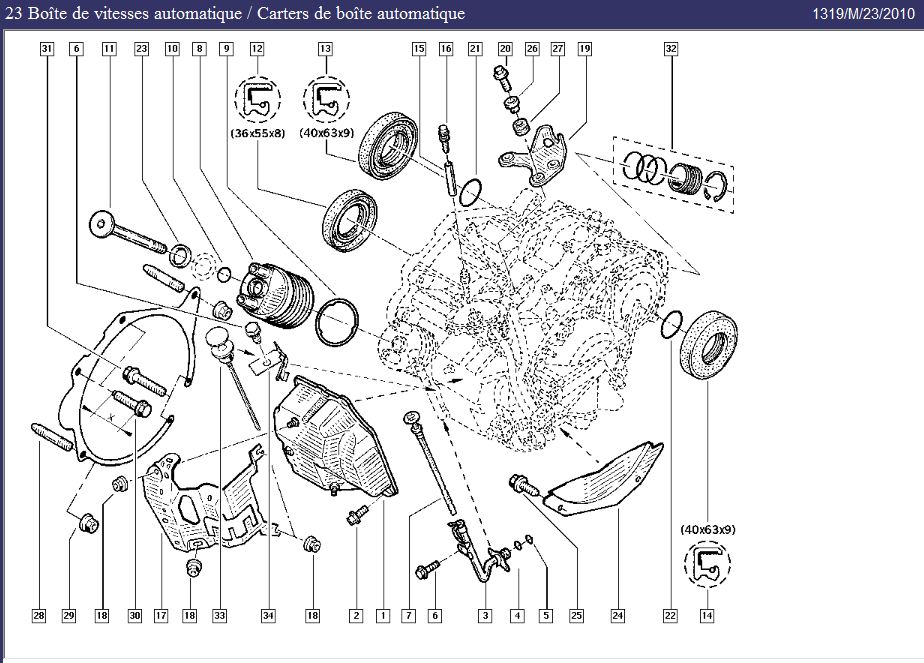The image size is (924, 663).
Task: Click part number box 1
Action: (x=382, y=616)
